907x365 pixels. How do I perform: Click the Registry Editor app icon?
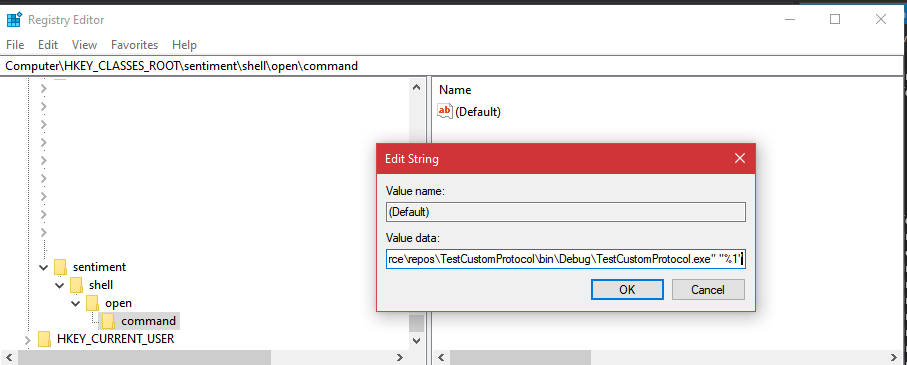pyautogui.click(x=14, y=20)
